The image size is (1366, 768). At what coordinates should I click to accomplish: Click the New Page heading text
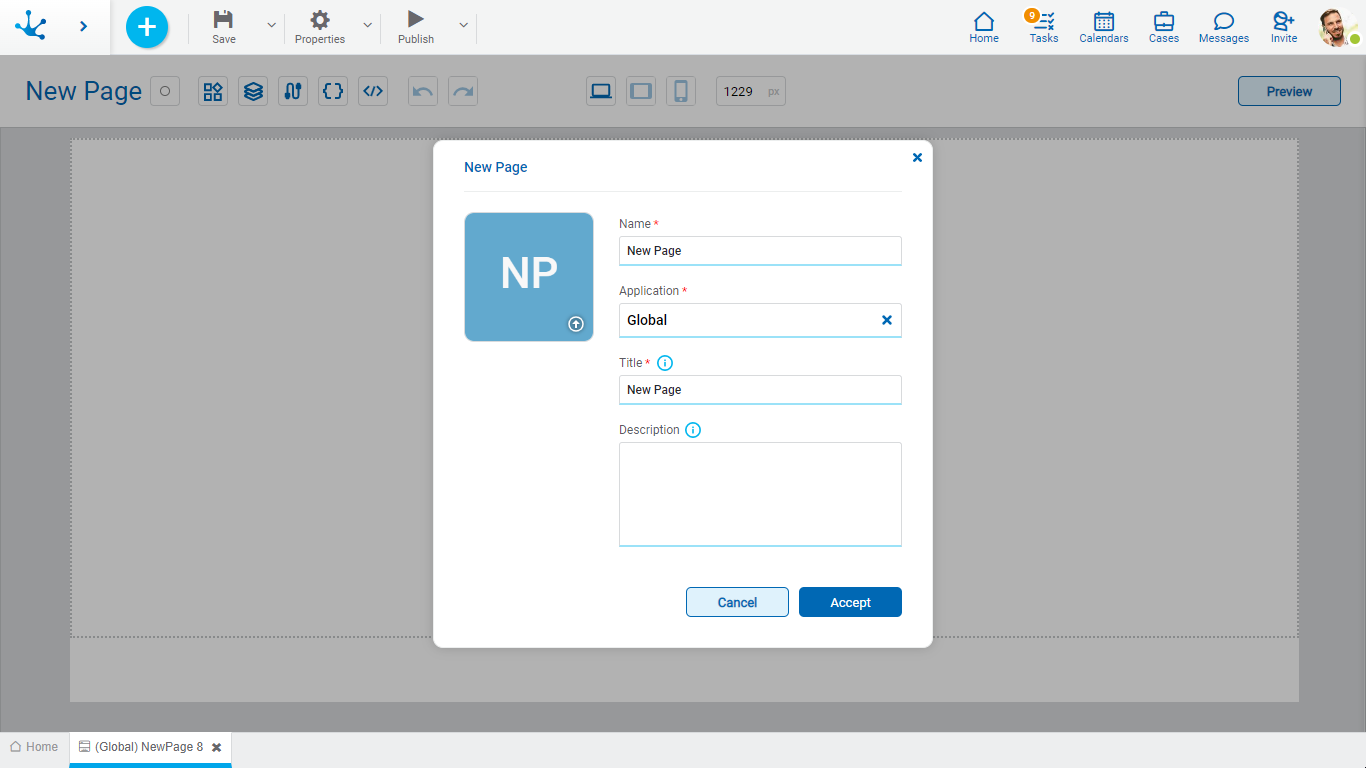pyautogui.click(x=84, y=91)
